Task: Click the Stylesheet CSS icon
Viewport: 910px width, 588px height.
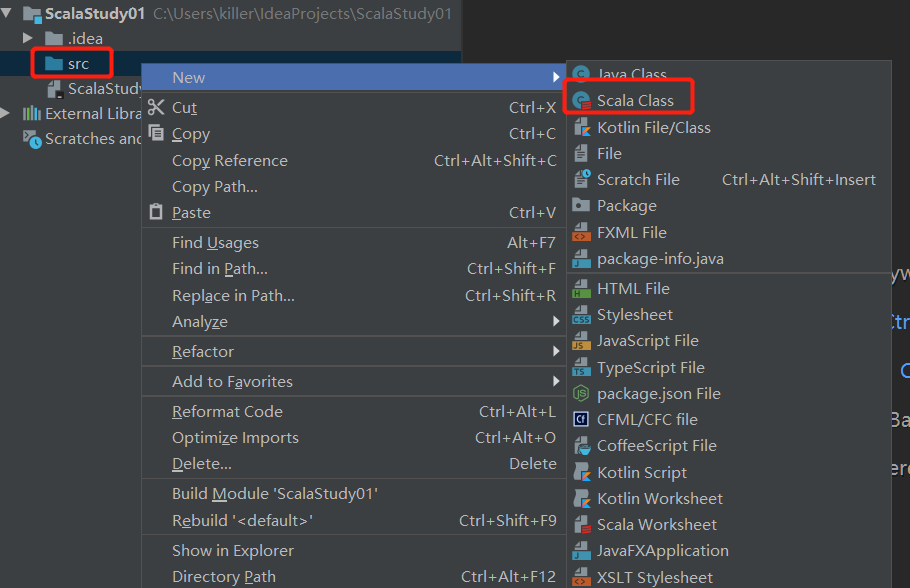Action: click(x=581, y=315)
